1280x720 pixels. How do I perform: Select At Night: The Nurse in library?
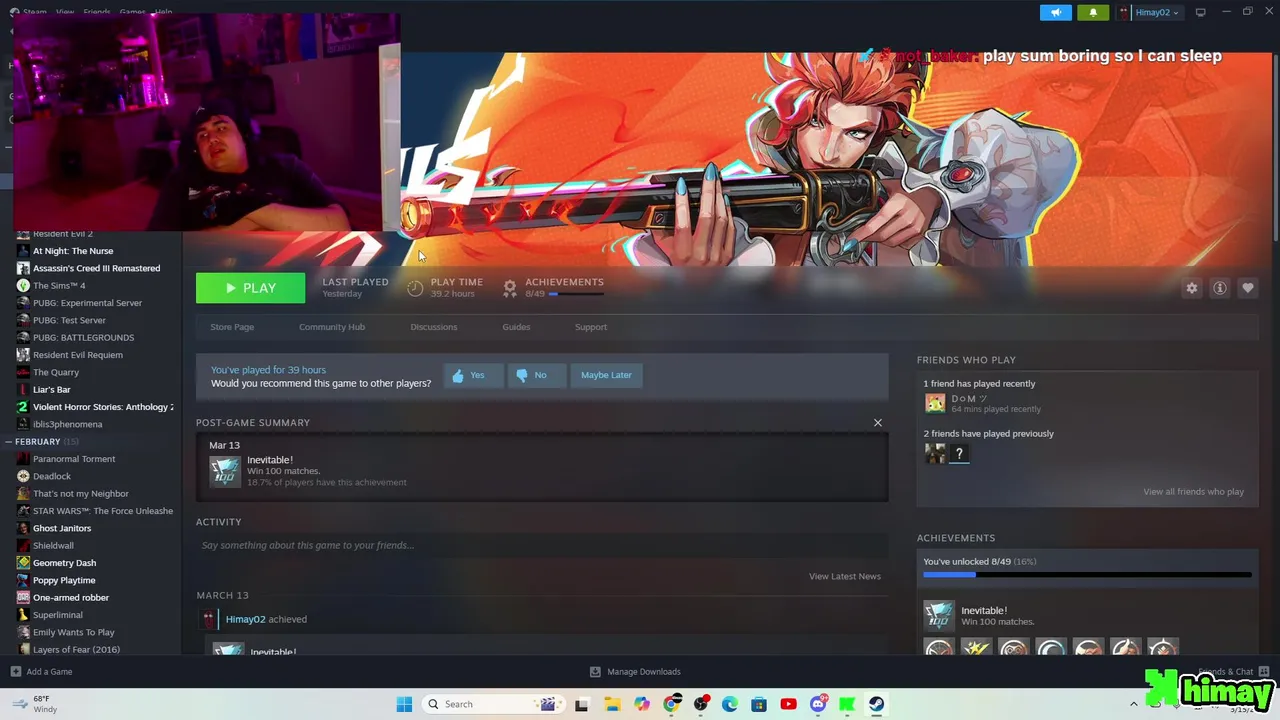point(73,251)
